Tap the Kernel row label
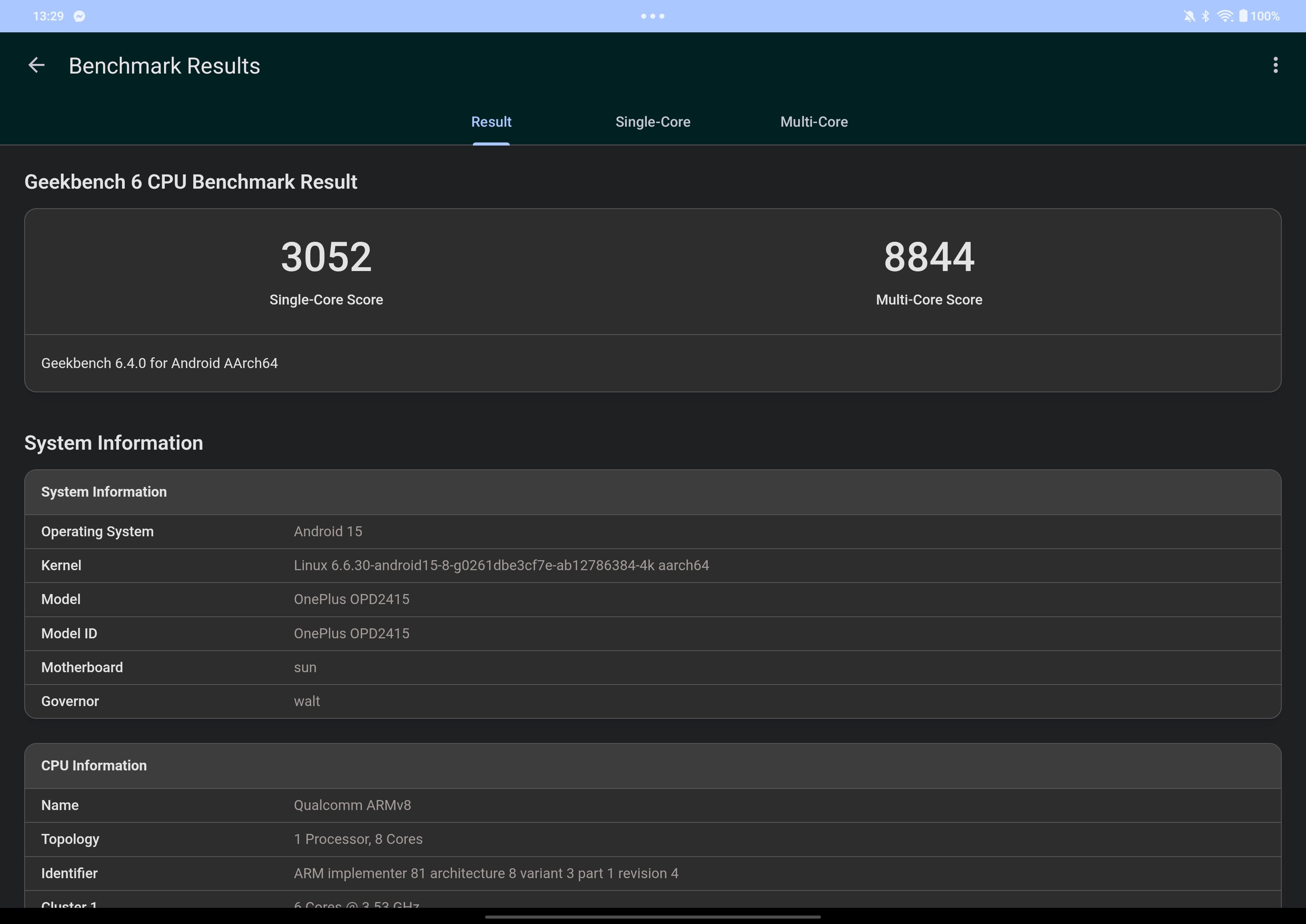The image size is (1306, 924). (61, 566)
